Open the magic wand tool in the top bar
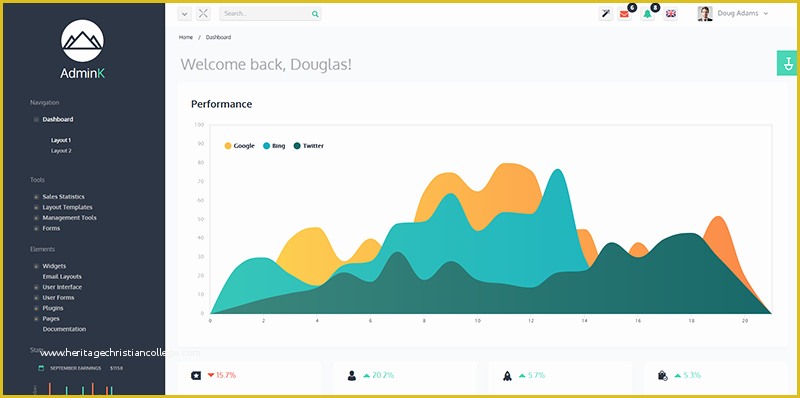This screenshot has height=398, width=800. 606,14
